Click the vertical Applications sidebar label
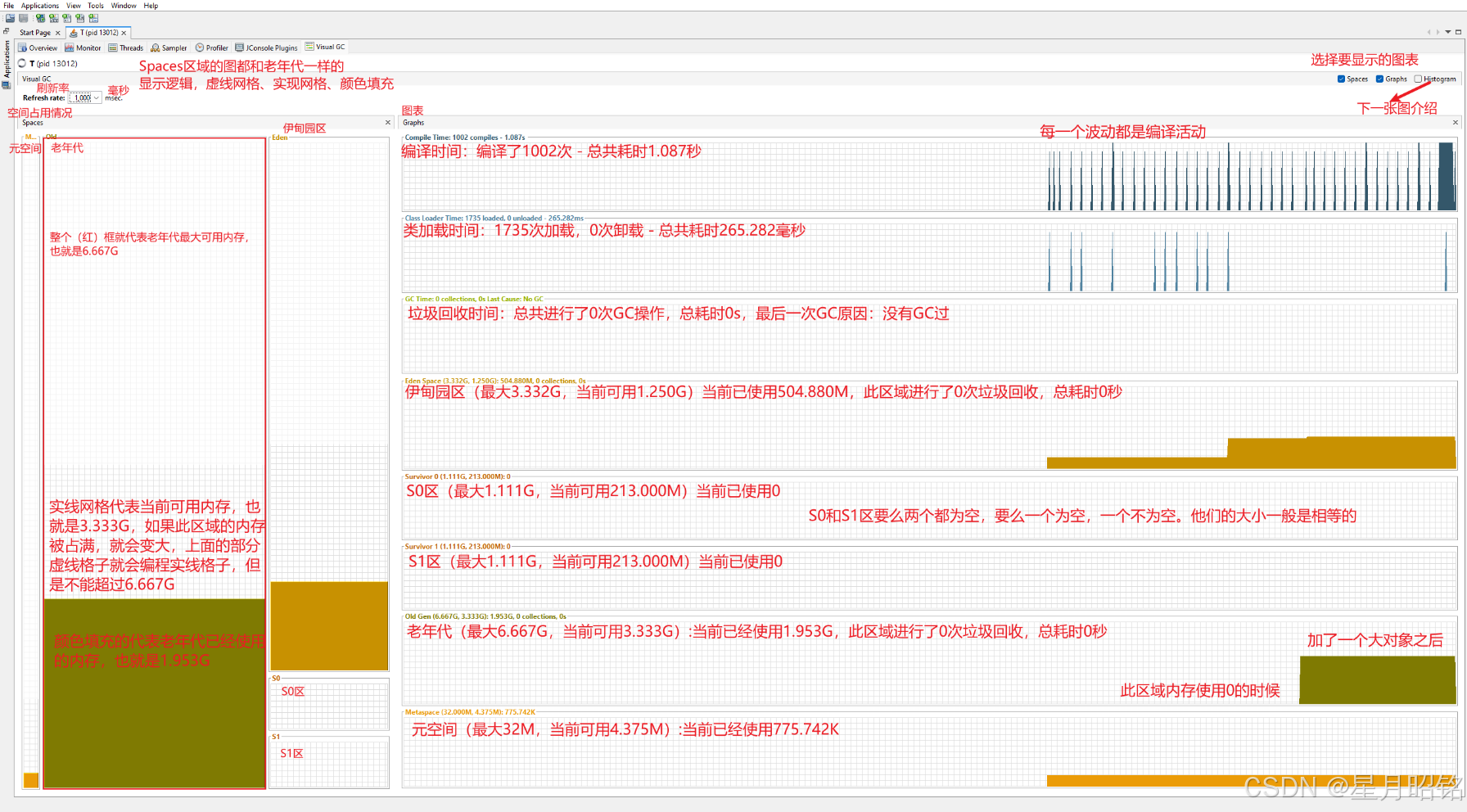The height and width of the screenshot is (812, 1467). (x=6, y=59)
